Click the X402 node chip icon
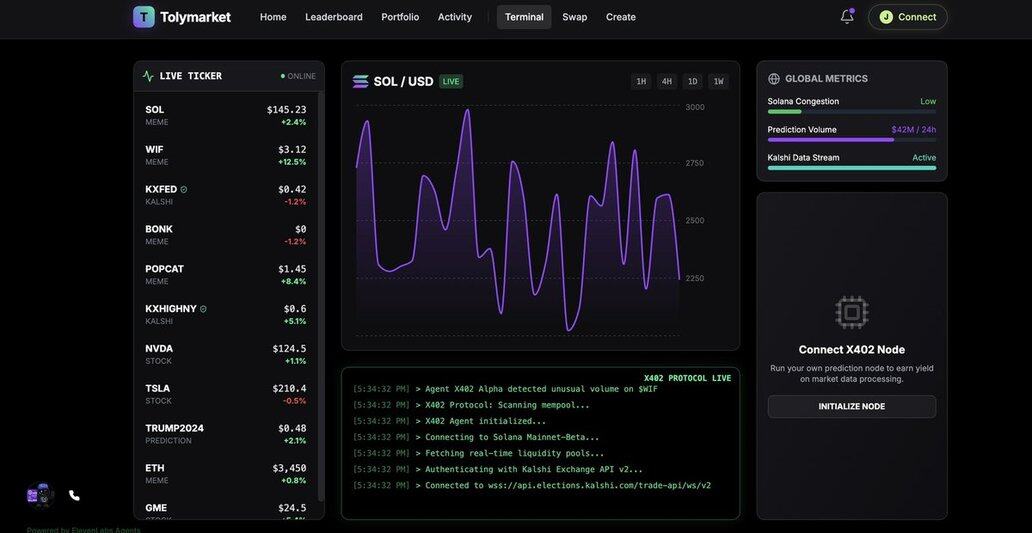Viewport: 1032px width, 533px height. coord(851,312)
